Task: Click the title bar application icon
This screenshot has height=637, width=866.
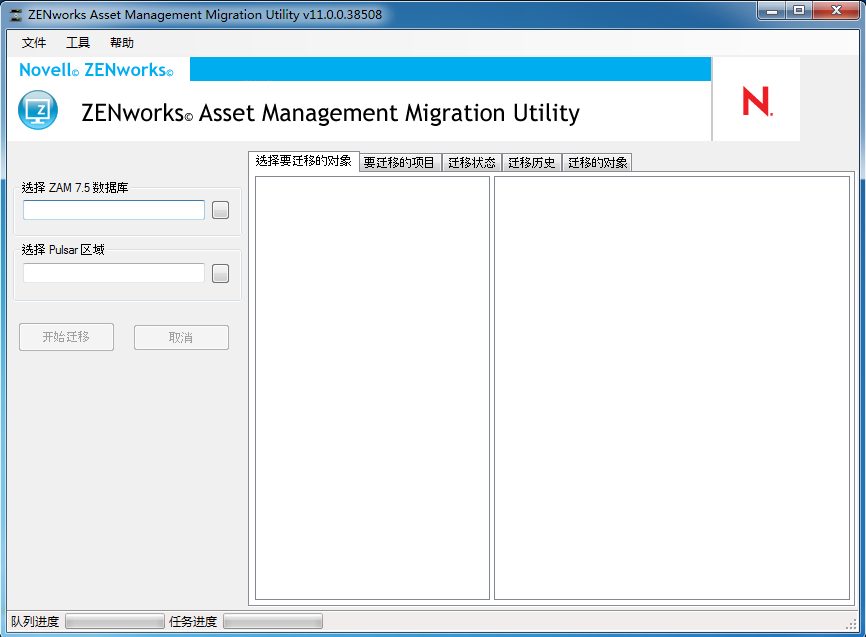Action: coord(16,15)
